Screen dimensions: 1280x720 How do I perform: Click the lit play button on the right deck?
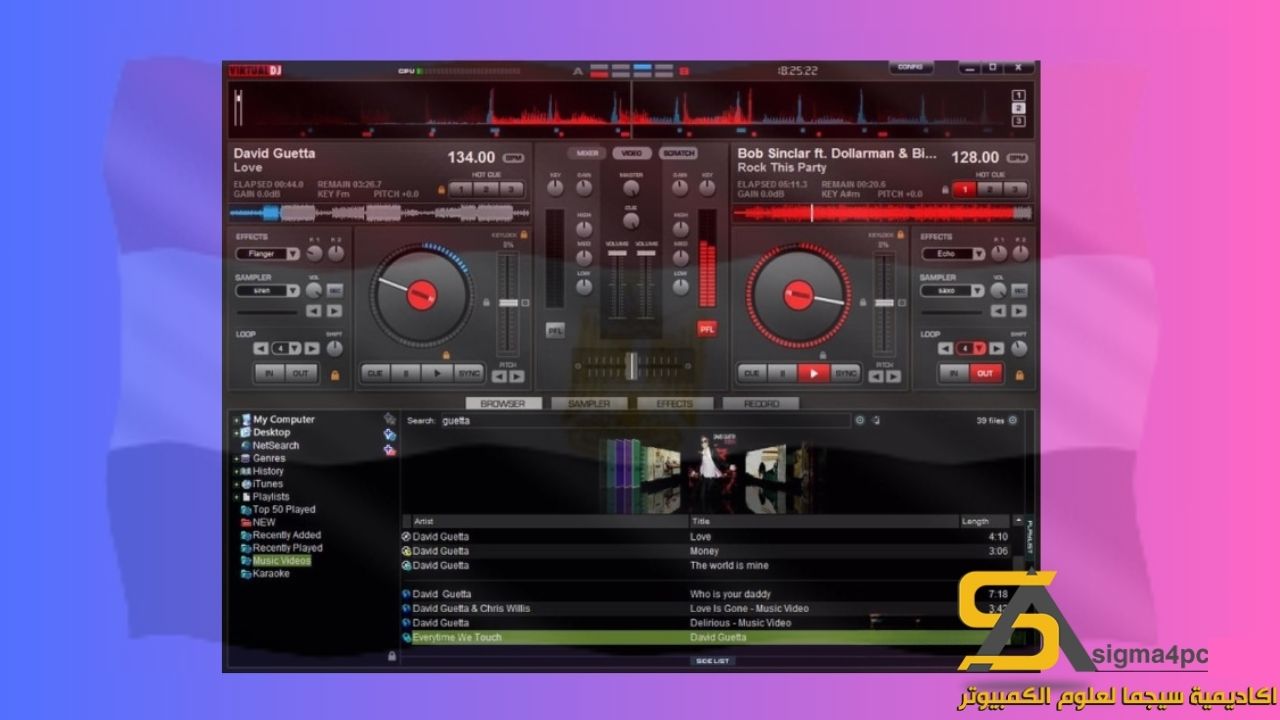click(x=814, y=373)
